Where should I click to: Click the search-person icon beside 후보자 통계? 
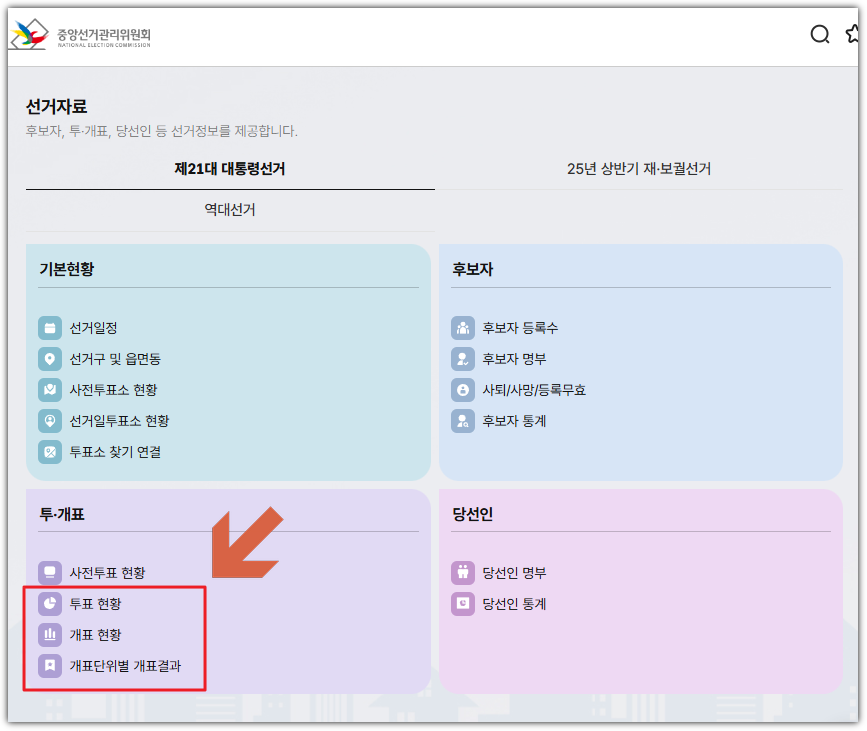[463, 421]
